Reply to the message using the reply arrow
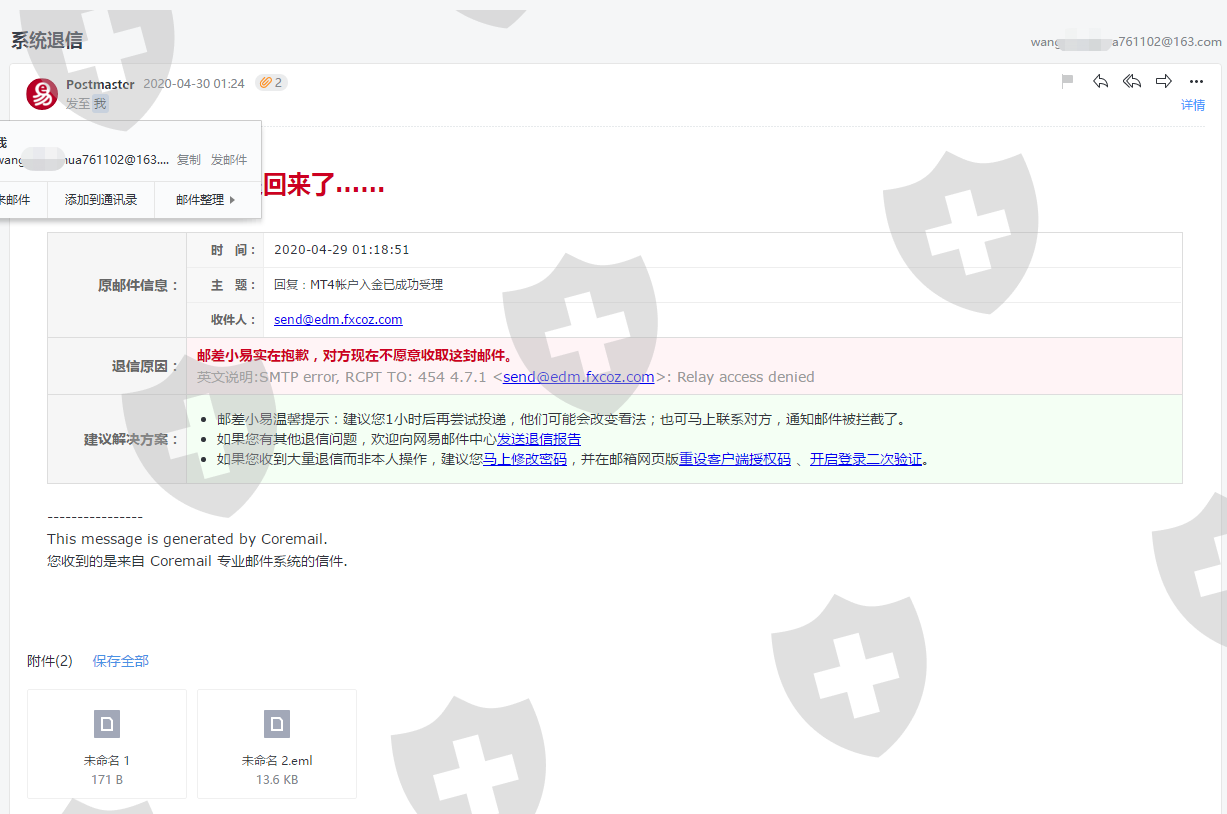The height and width of the screenshot is (814, 1227). pos(1100,81)
